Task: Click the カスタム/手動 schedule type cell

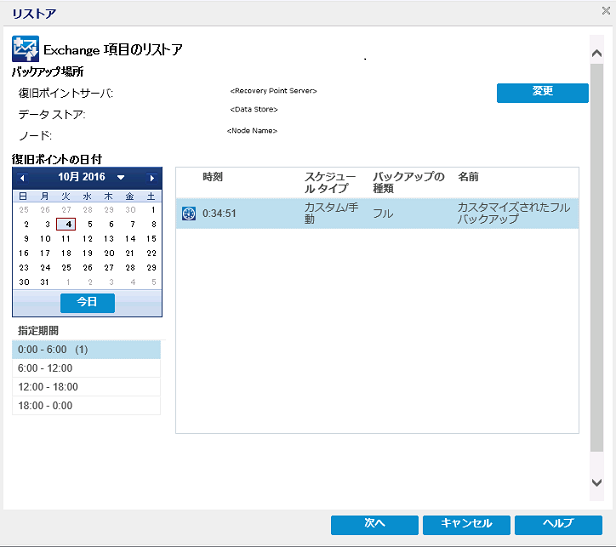Action: click(331, 213)
